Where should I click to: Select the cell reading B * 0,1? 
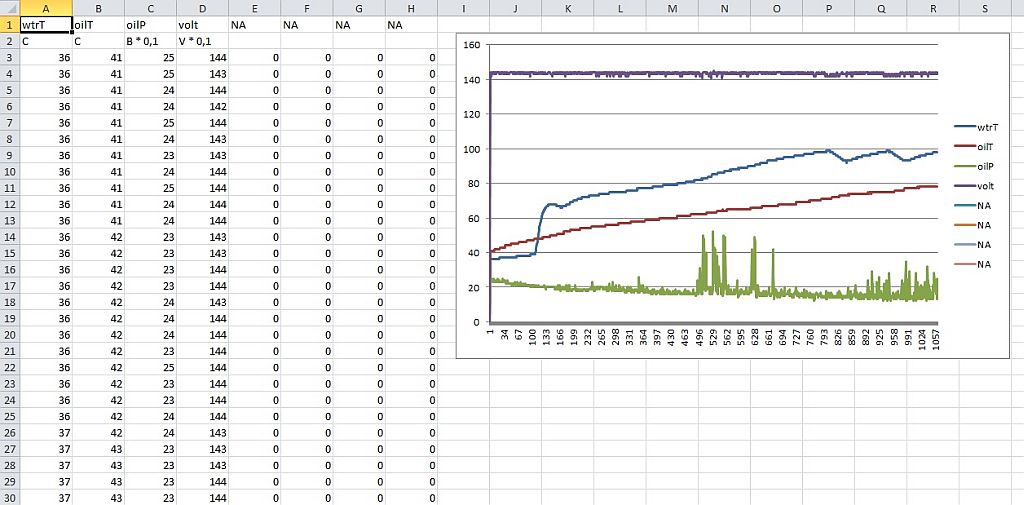(150, 41)
